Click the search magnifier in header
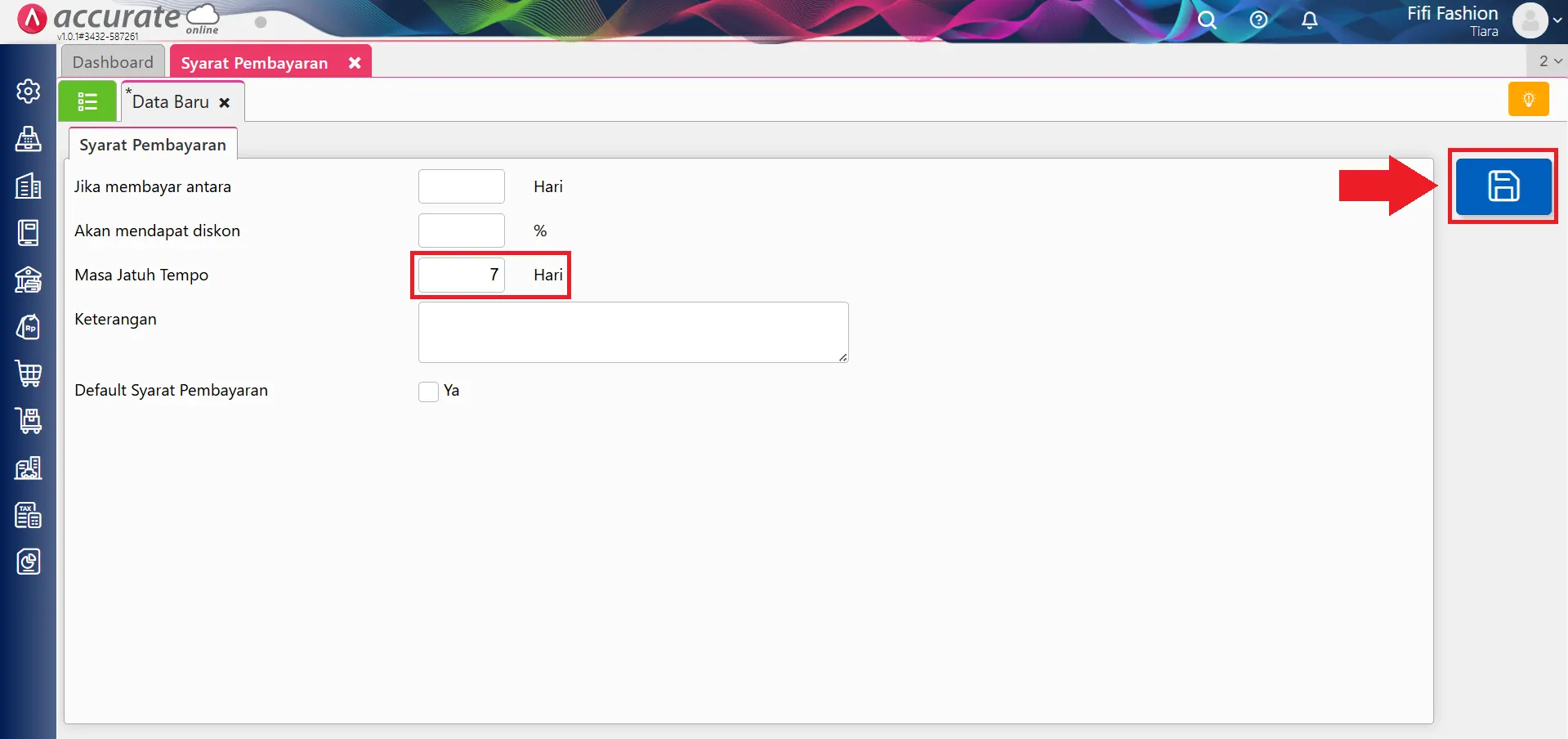The image size is (1568, 739). [1207, 20]
